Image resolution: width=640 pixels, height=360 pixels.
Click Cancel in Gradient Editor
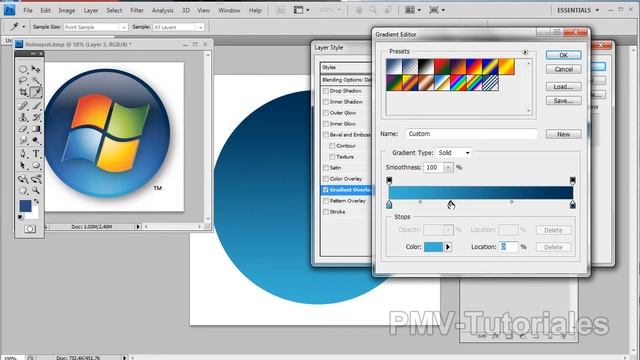pyautogui.click(x=563, y=69)
